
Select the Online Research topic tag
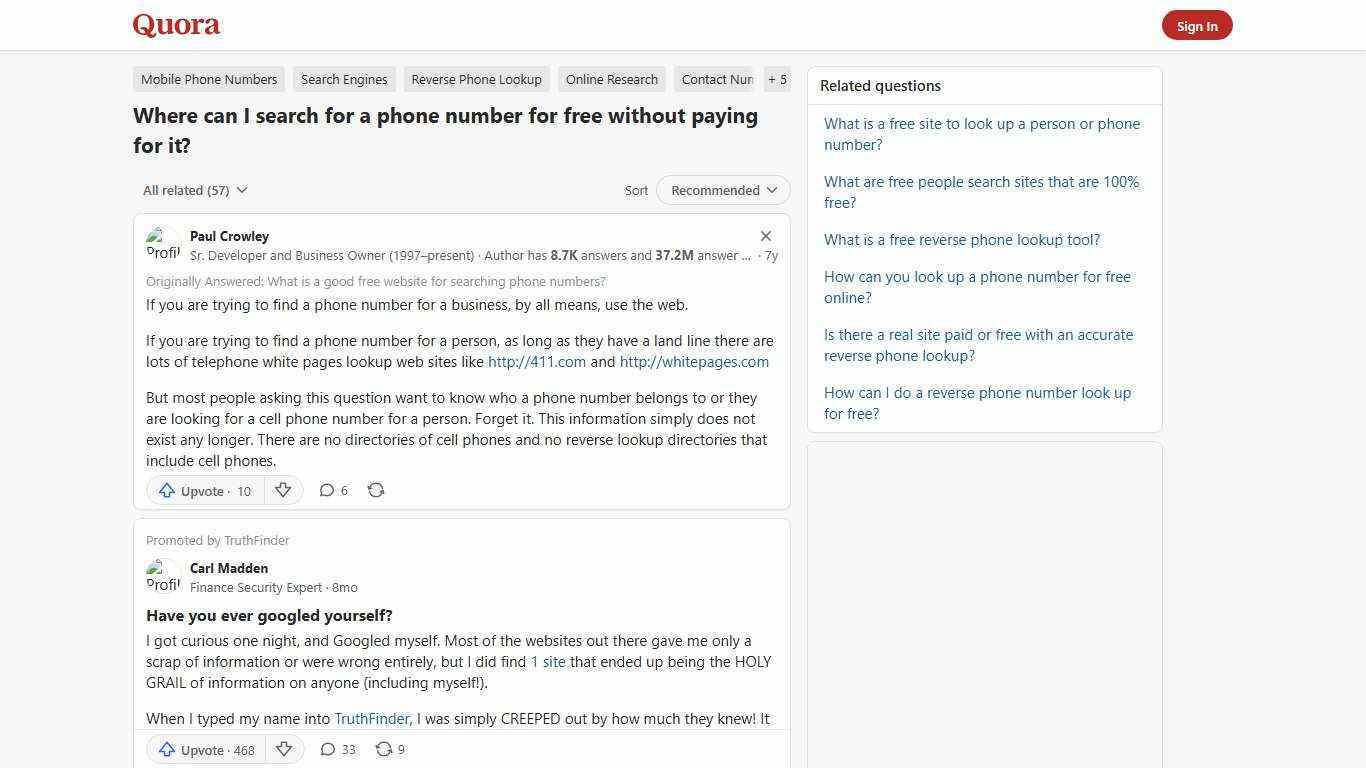tap(611, 79)
